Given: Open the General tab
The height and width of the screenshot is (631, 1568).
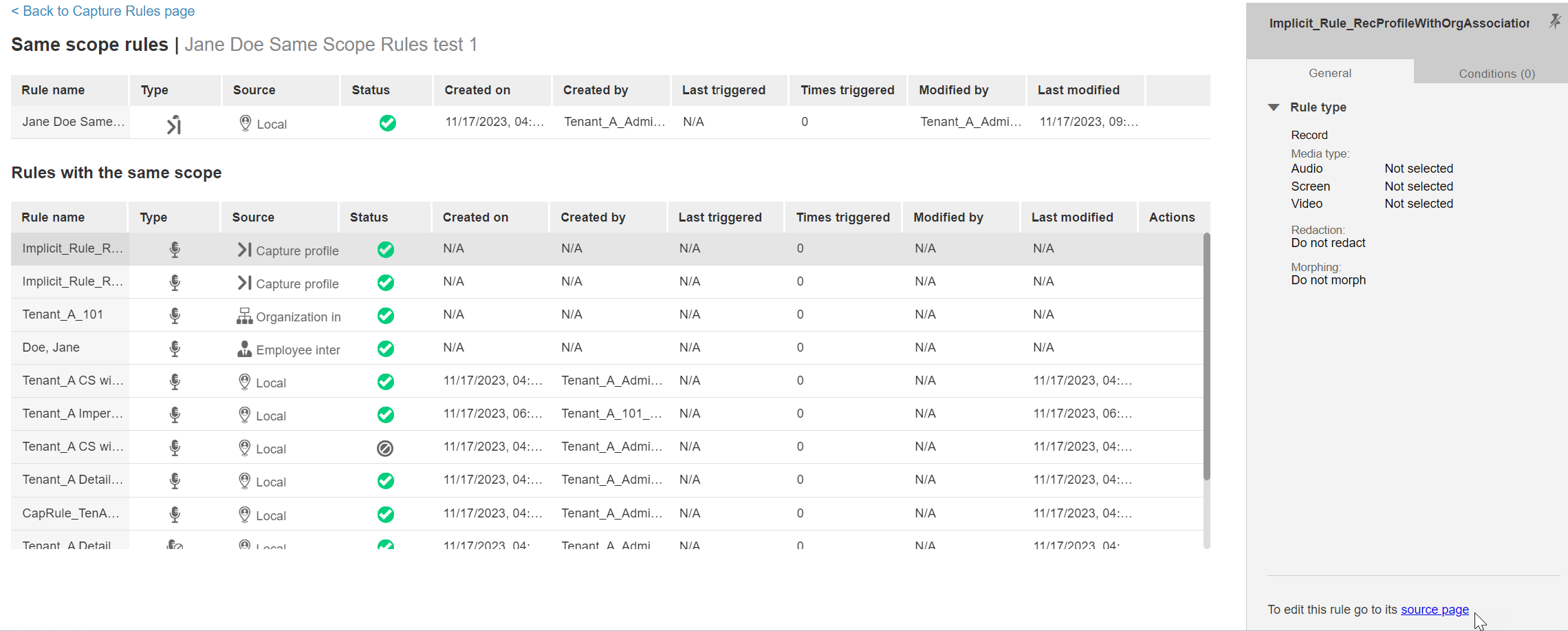Looking at the screenshot, I should [1329, 73].
